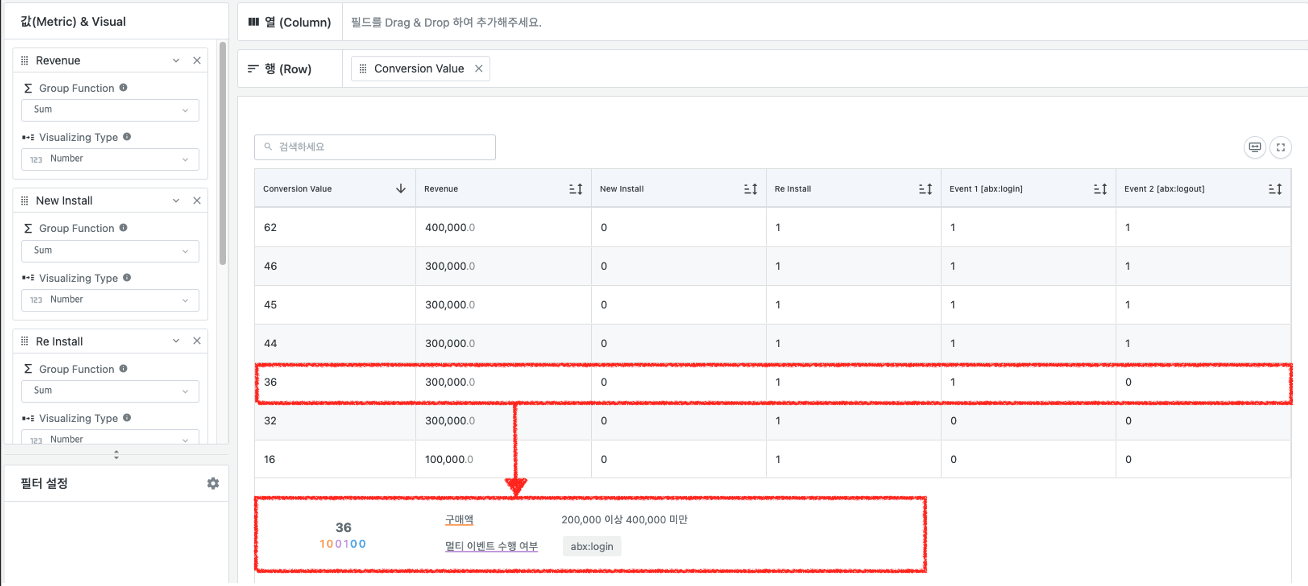Screen dimensions: 1308x586
Task: Remove the Conversion Value chip from Row
Action: (x=479, y=69)
